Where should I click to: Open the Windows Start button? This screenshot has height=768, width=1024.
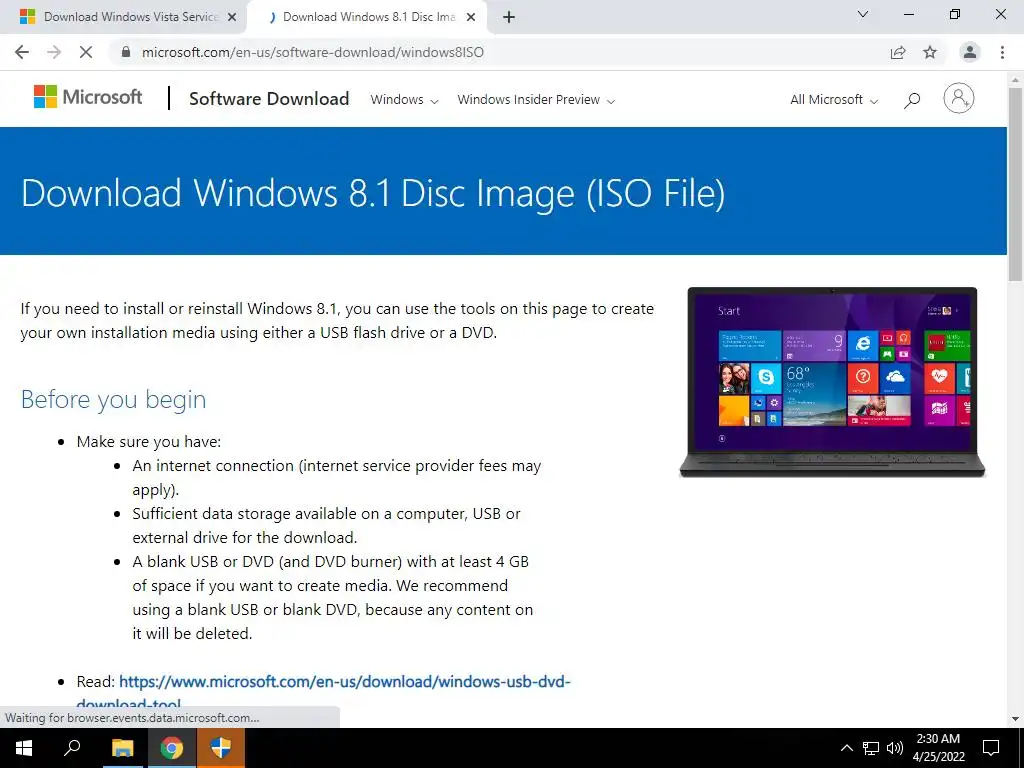click(x=24, y=748)
